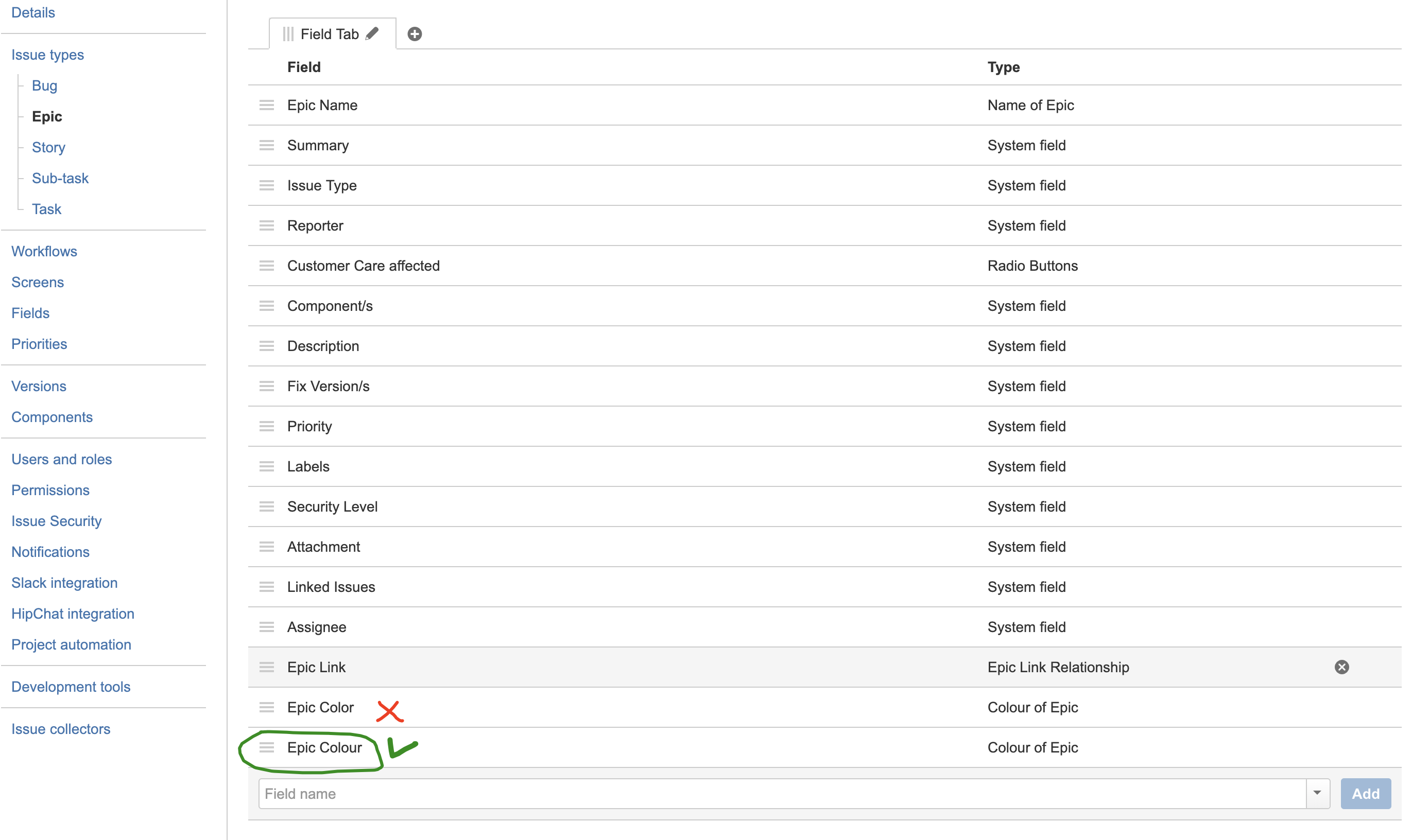Click the drag handle next to Priority

267,426
